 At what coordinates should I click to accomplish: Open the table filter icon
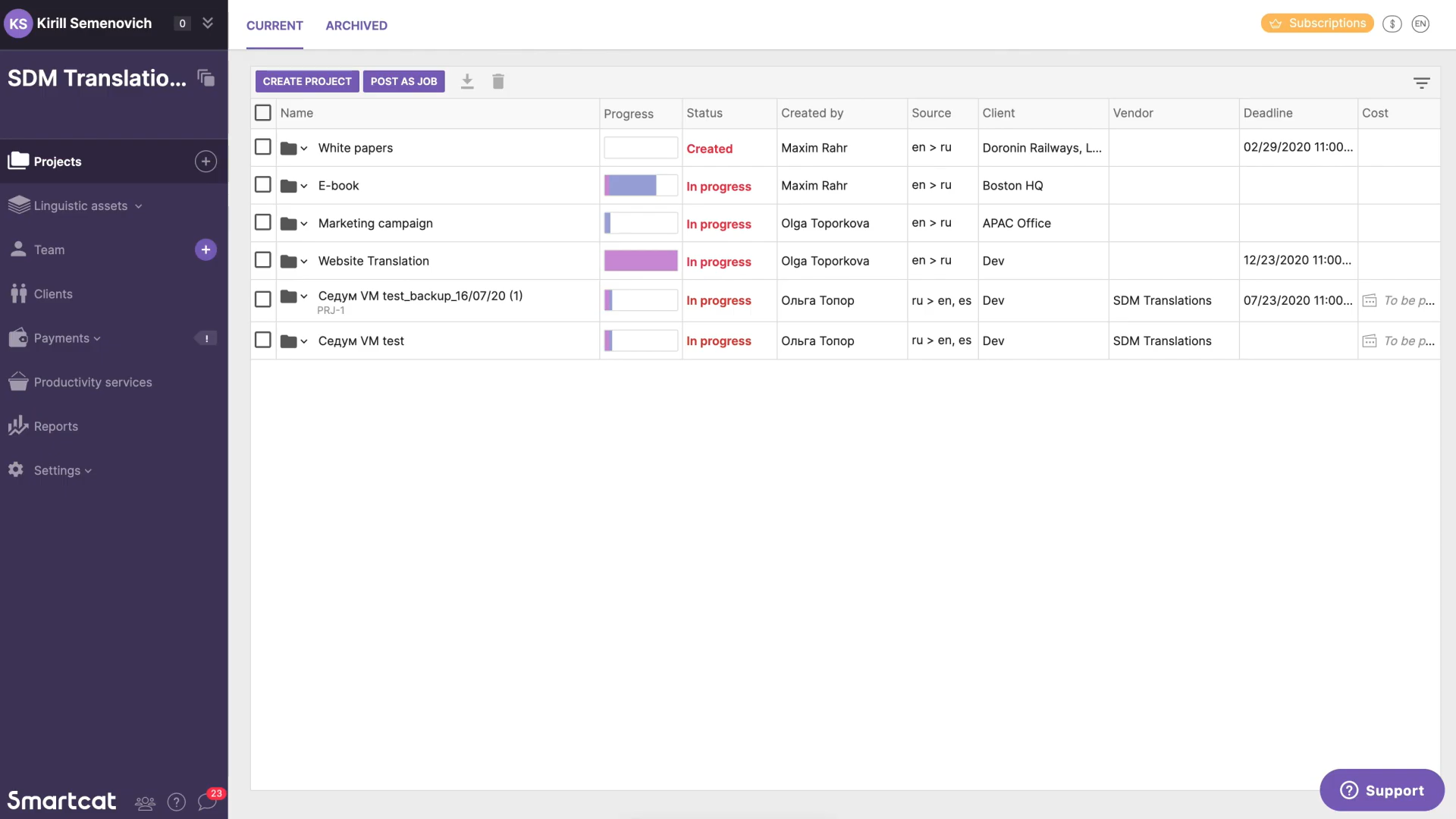click(x=1421, y=83)
